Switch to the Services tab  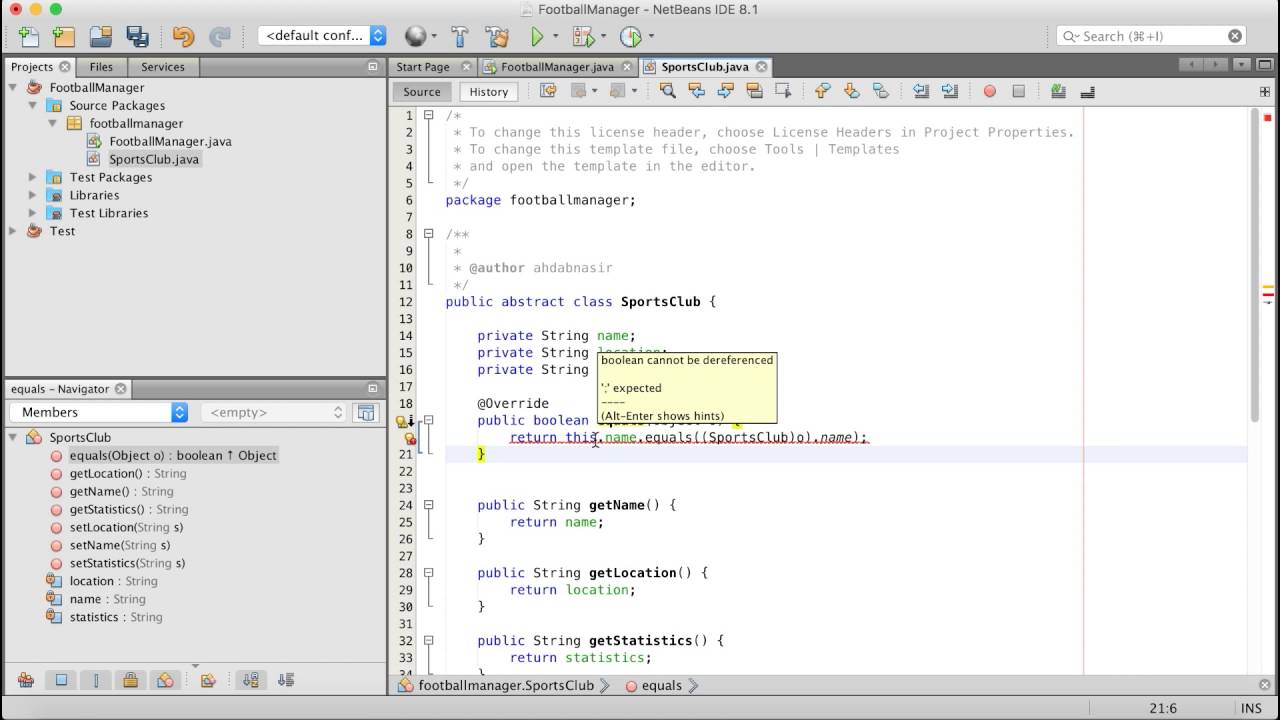(162, 67)
